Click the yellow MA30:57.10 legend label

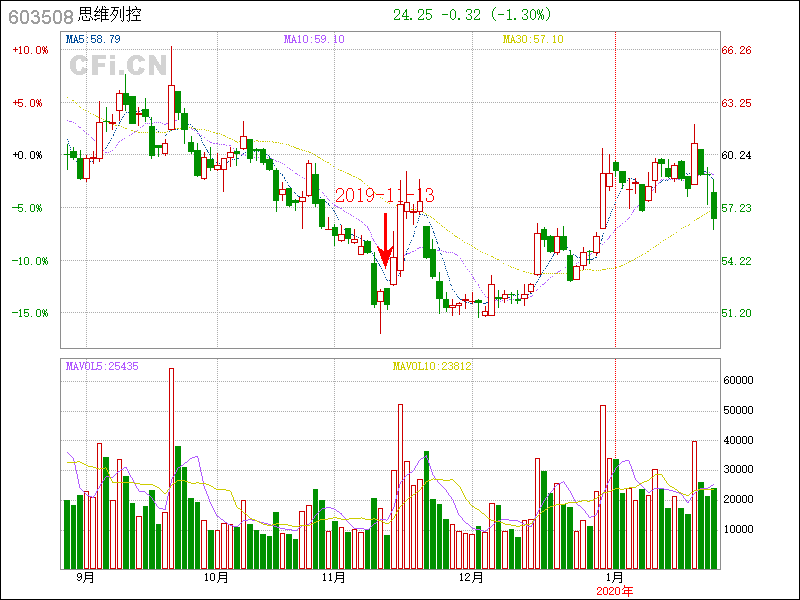click(533, 39)
